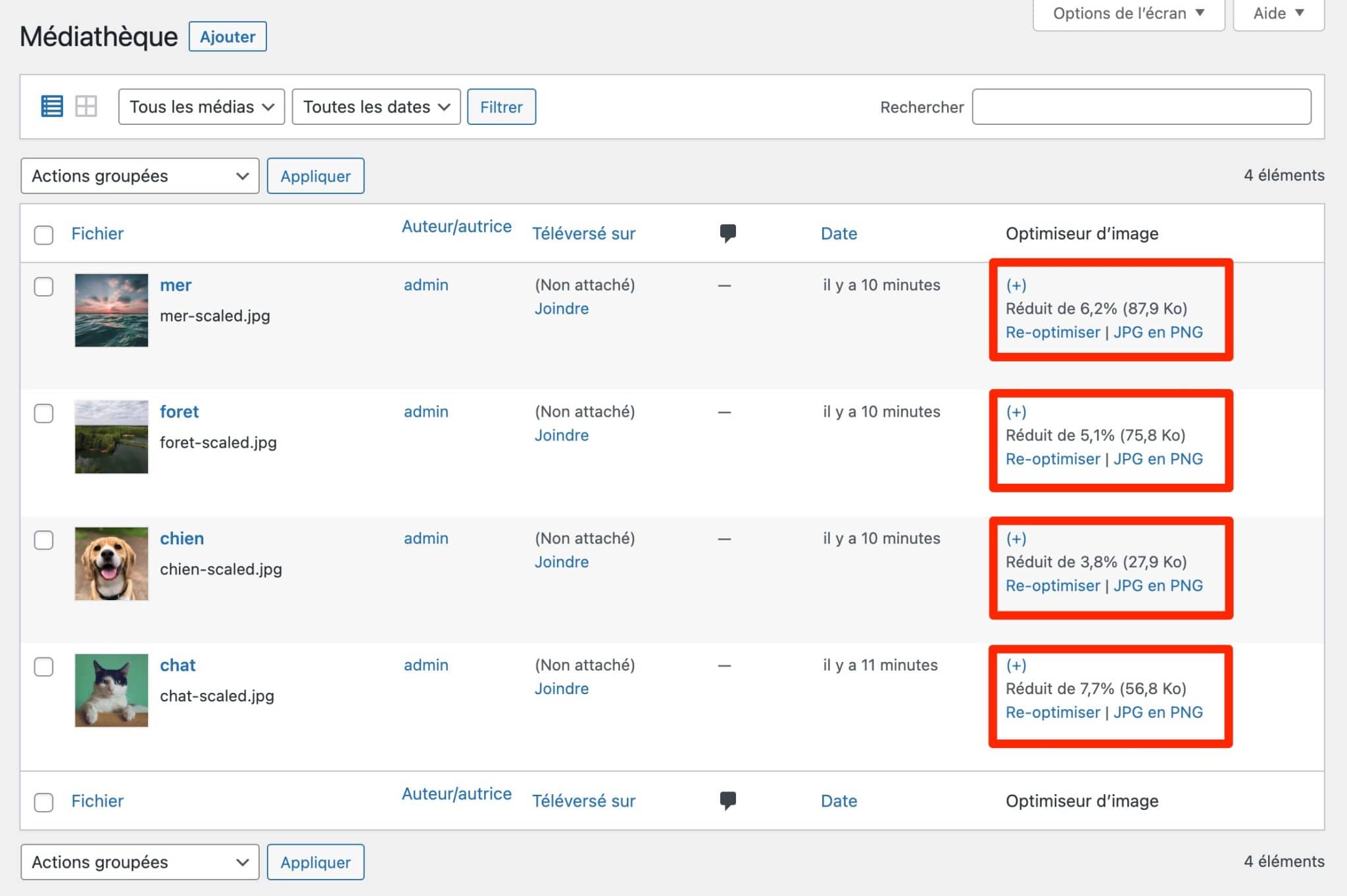Open the chien dog thumbnail
The width and height of the screenshot is (1347, 896).
tap(111, 563)
